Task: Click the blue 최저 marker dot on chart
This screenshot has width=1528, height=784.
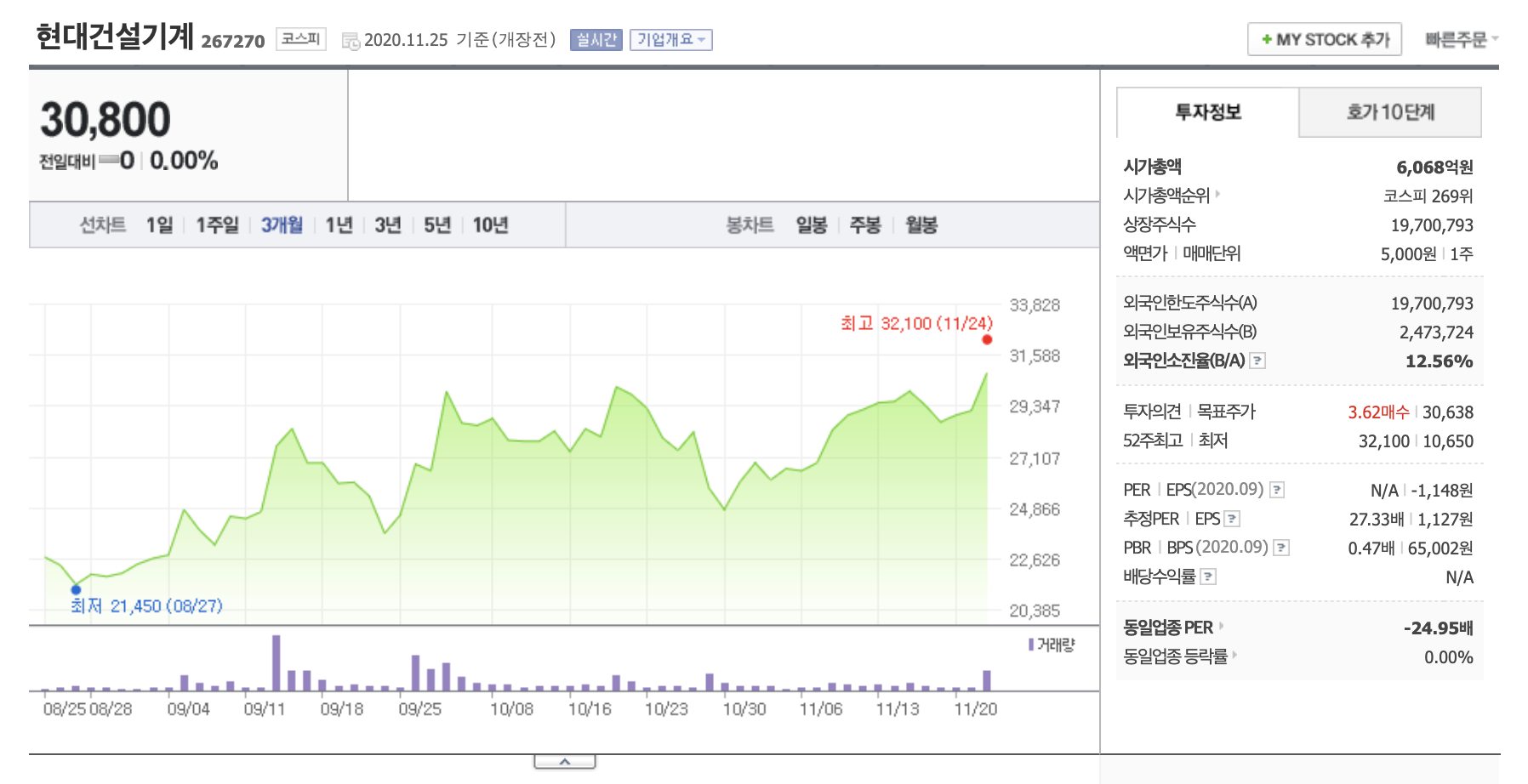Action: pos(76,589)
